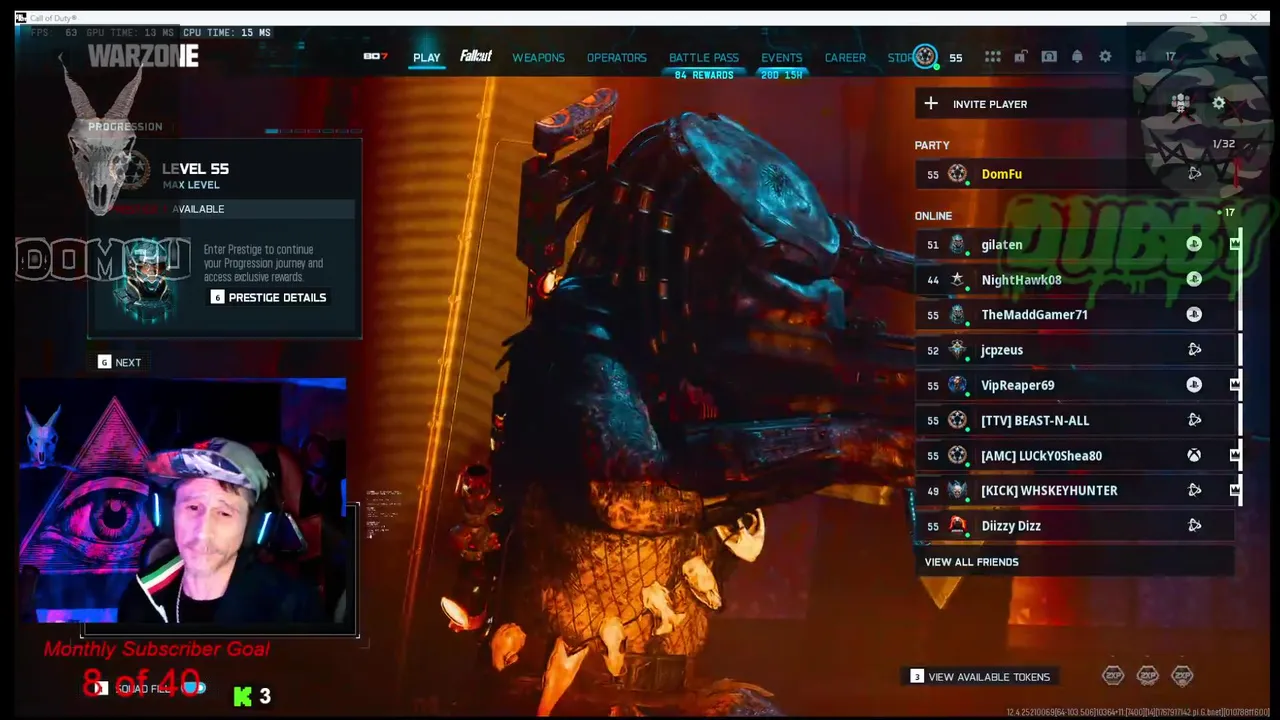1280x720 pixels.
Task: Click TheMaddGamer71's PlayStation icon
Action: [1194, 315]
